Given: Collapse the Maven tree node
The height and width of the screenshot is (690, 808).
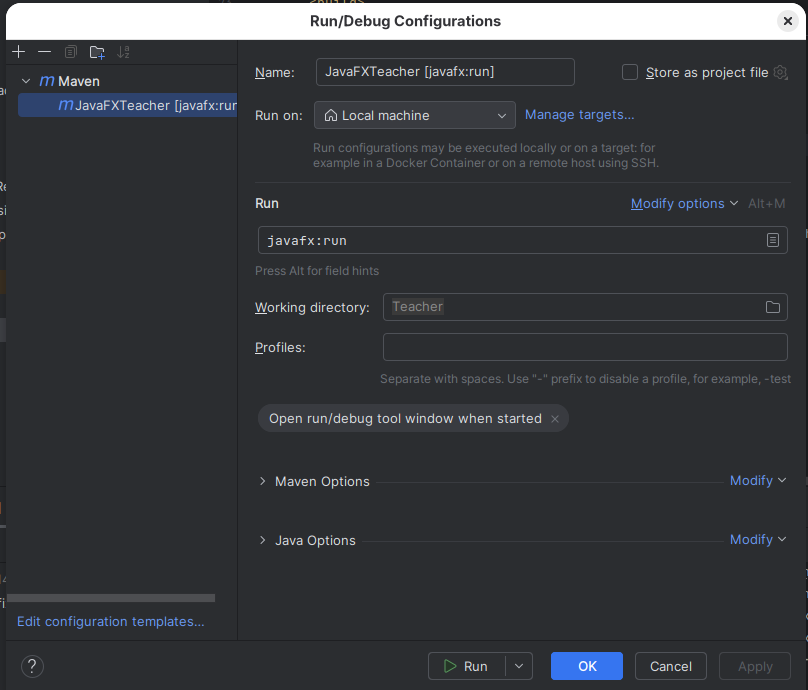Looking at the screenshot, I should point(26,81).
